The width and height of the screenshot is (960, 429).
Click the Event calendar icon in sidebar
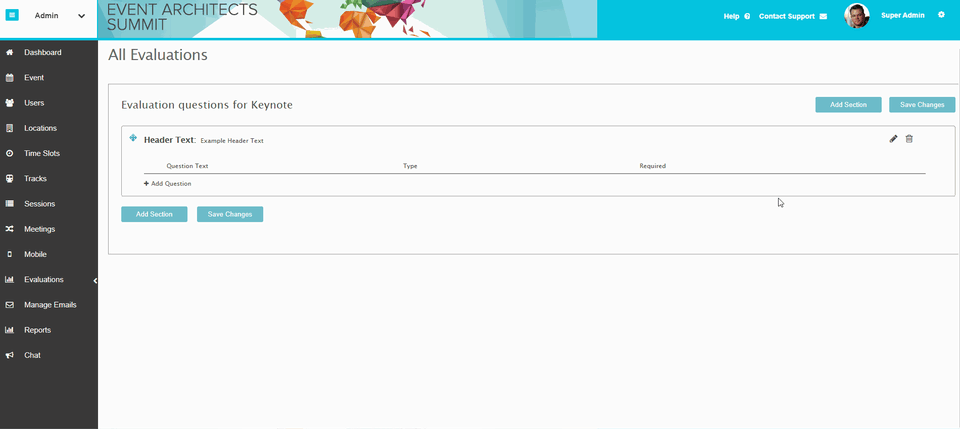coord(9,78)
